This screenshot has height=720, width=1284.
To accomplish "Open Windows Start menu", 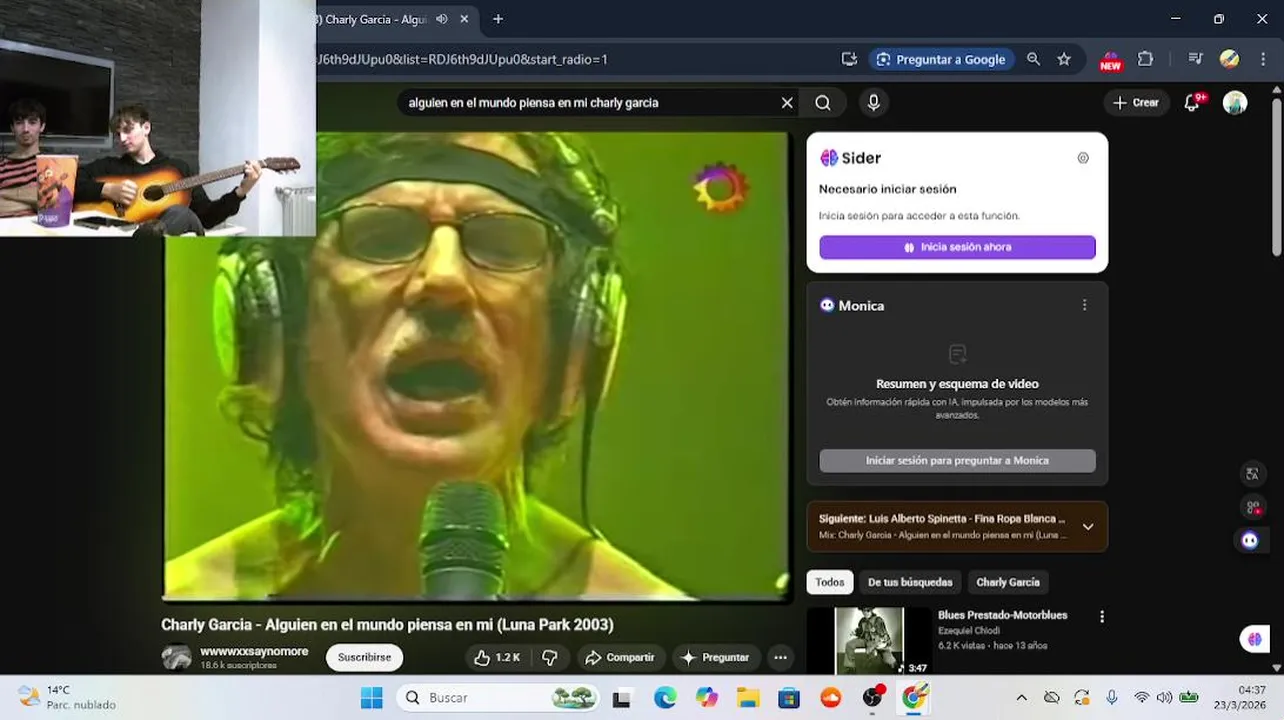I will click(x=372, y=697).
